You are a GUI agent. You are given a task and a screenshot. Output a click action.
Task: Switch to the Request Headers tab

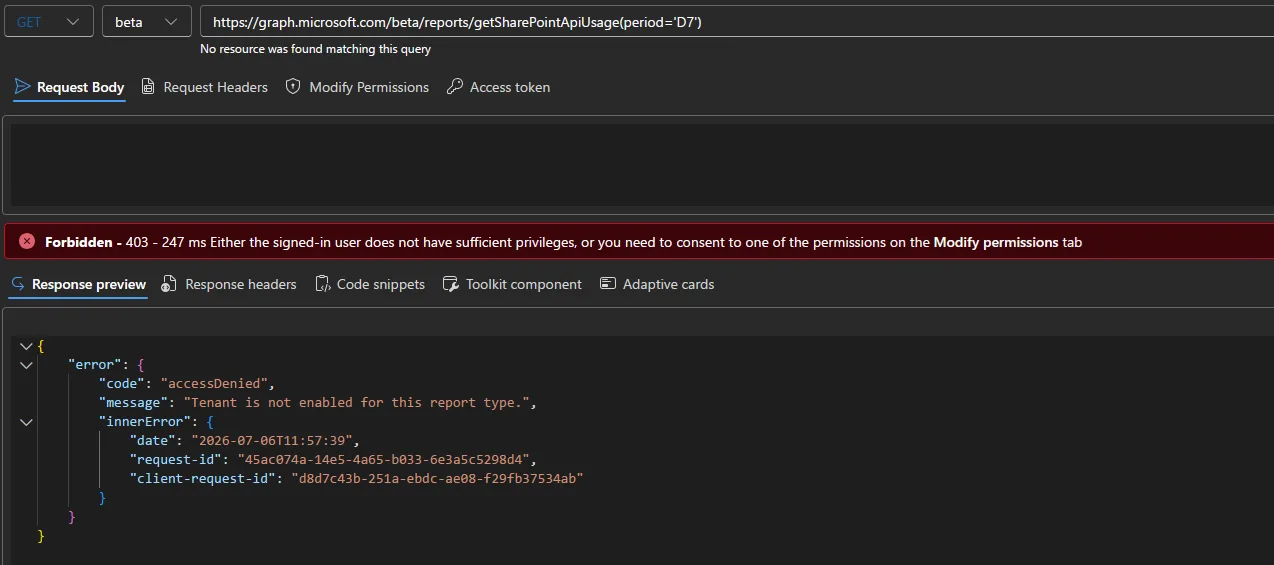(x=204, y=87)
